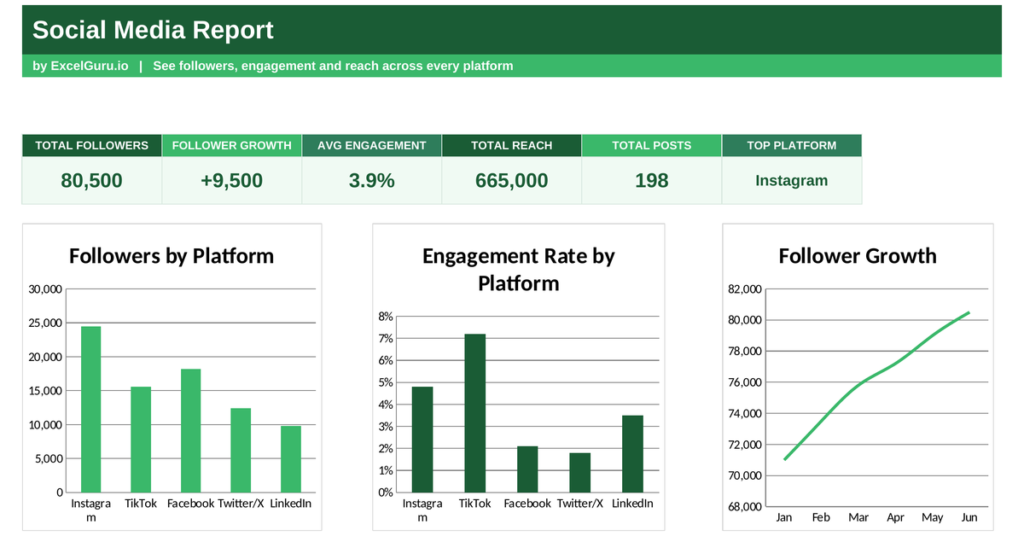This screenshot has width=1024, height=536.
Task: Select Twitter/X bar in Followers chart
Action: pyautogui.click(x=240, y=450)
